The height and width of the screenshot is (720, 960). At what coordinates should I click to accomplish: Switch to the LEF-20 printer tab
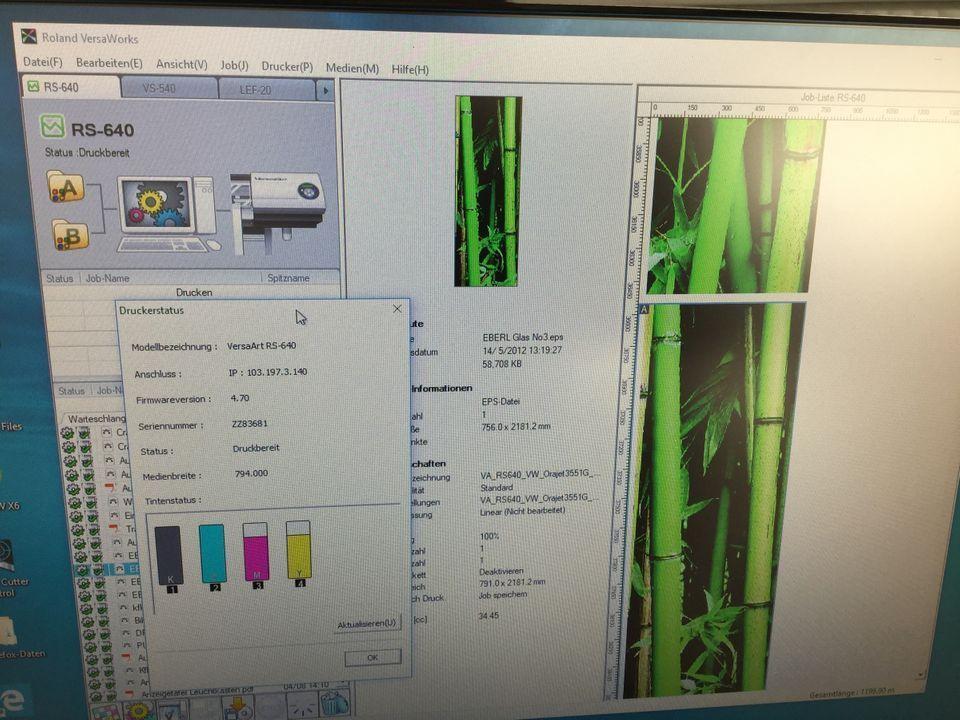(267, 91)
